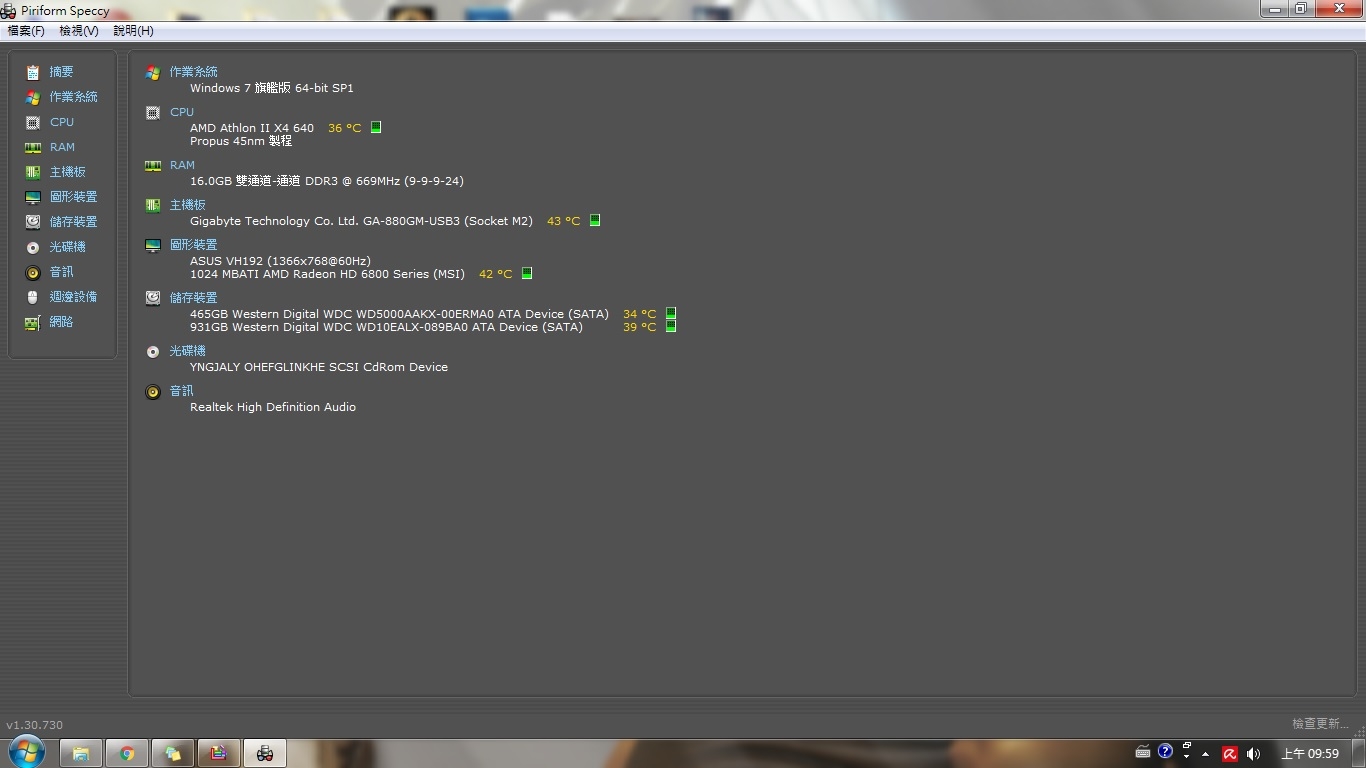This screenshot has width=1366, height=768.
Task: Click the 465GB WD5000AAKX drive line
Action: point(399,314)
